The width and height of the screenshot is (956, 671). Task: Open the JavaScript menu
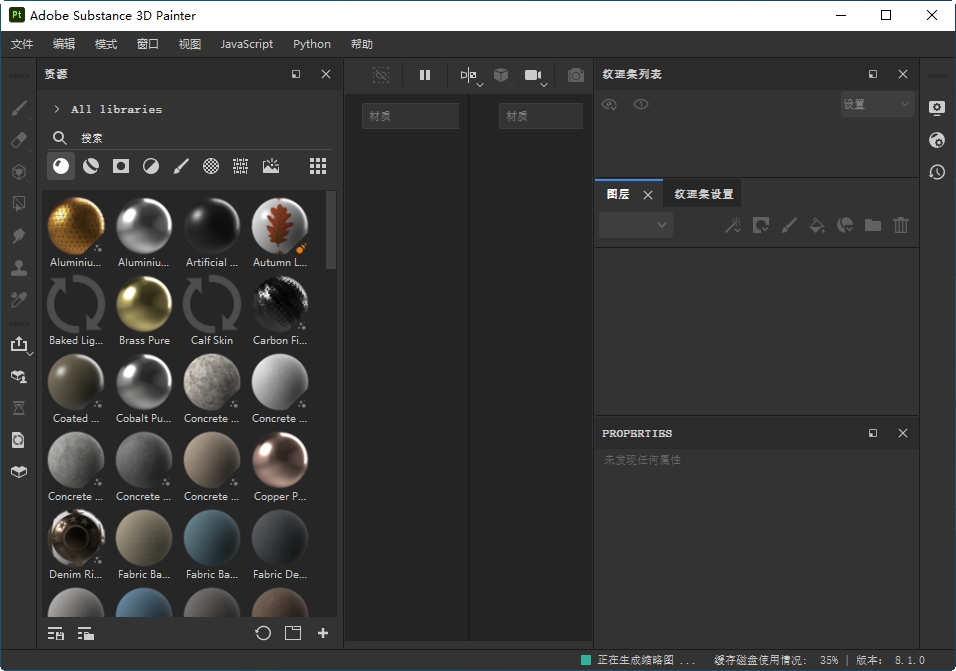click(246, 44)
